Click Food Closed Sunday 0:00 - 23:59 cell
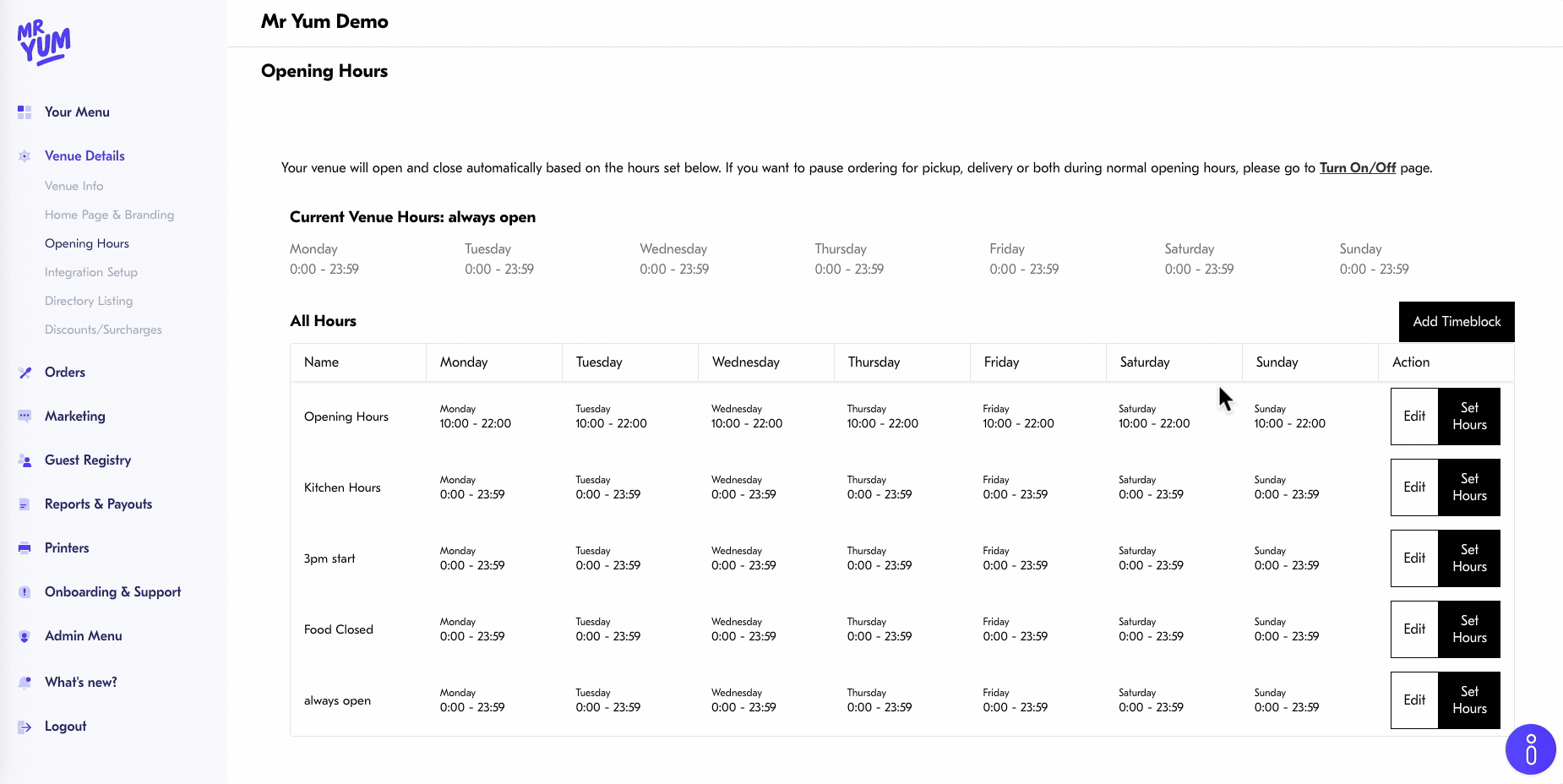Screen dimensions: 1563x784 pyautogui.click(x=1287, y=629)
